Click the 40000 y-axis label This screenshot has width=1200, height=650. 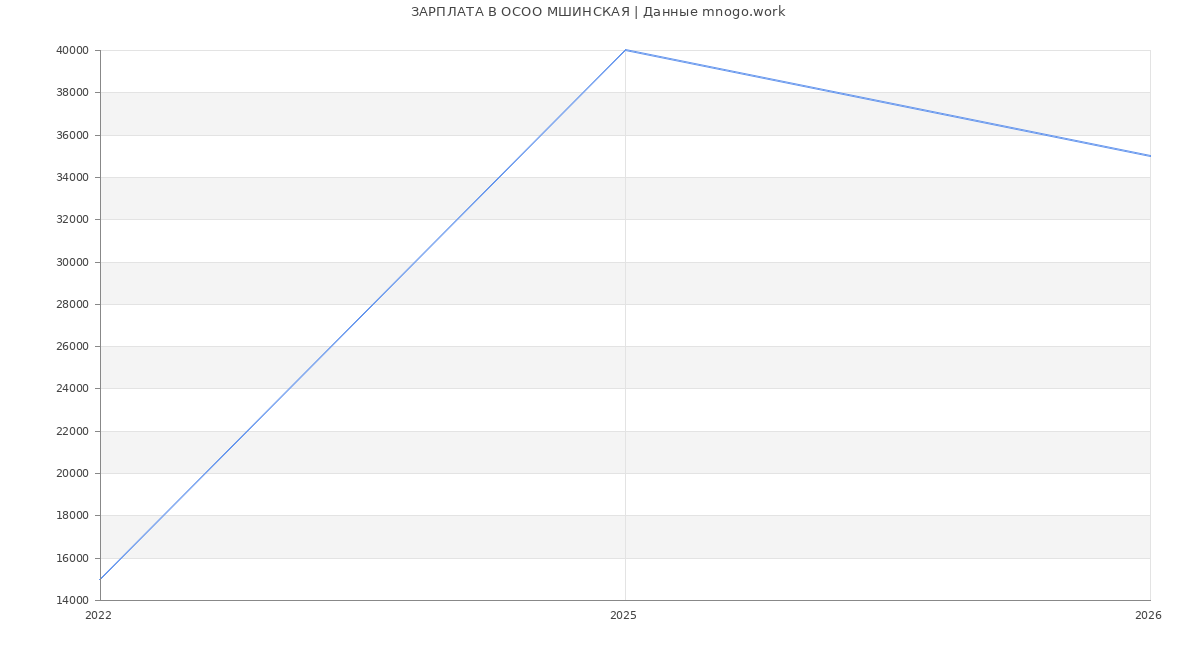(73, 50)
